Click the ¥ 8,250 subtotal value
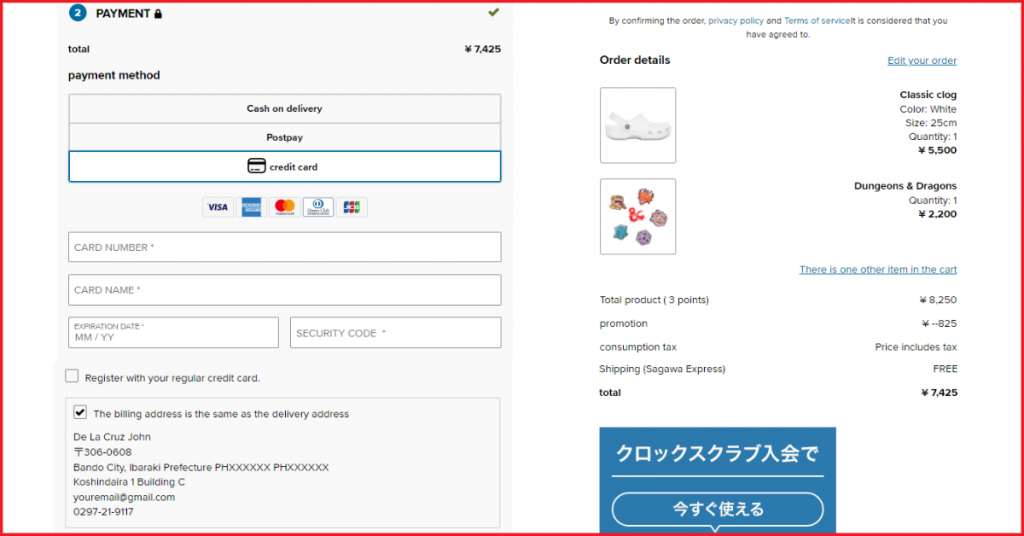1024x536 pixels. [938, 300]
